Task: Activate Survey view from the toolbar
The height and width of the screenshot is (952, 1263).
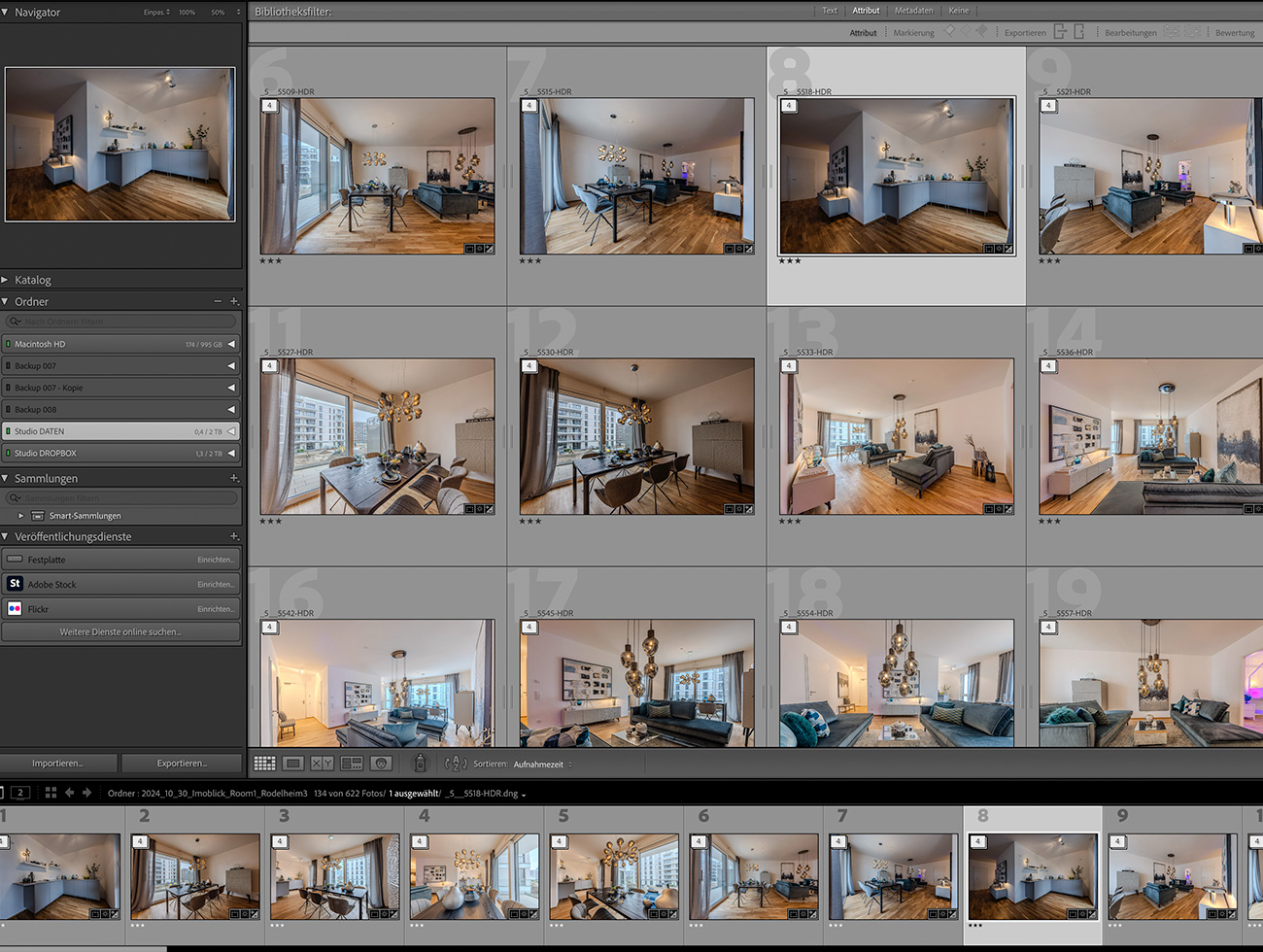Action: tap(351, 763)
